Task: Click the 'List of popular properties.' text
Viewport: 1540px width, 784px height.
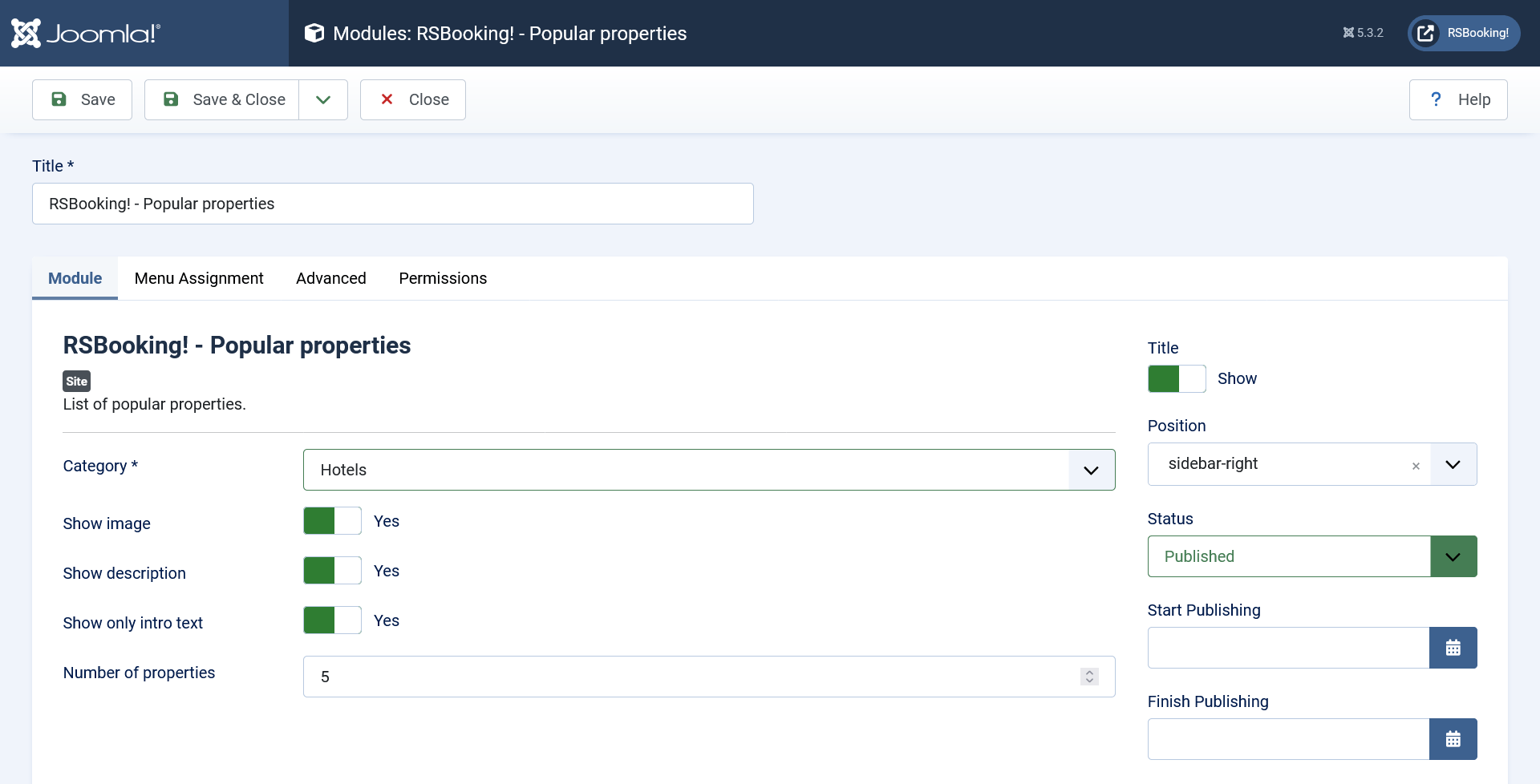Action: coord(155,404)
